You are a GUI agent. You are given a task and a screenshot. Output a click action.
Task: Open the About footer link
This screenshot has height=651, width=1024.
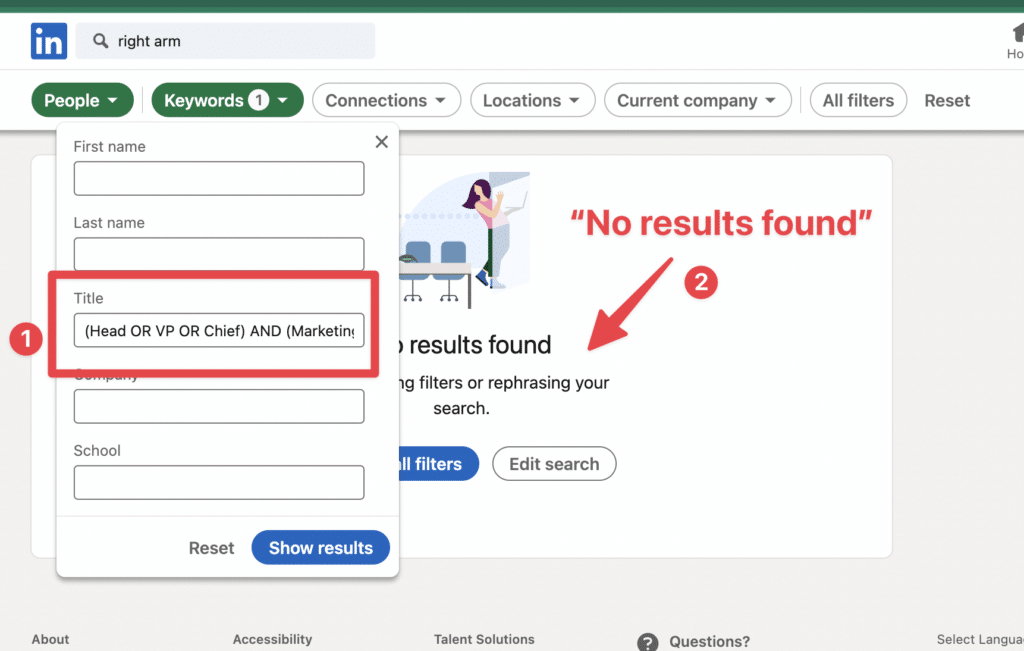point(50,639)
